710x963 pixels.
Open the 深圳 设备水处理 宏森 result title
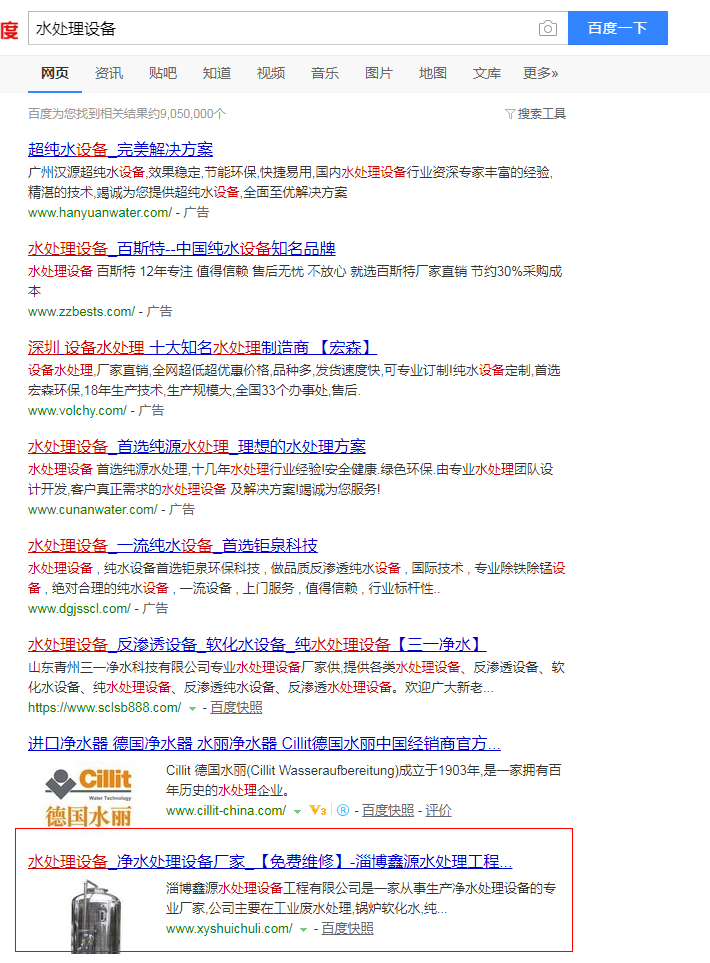tap(202, 348)
